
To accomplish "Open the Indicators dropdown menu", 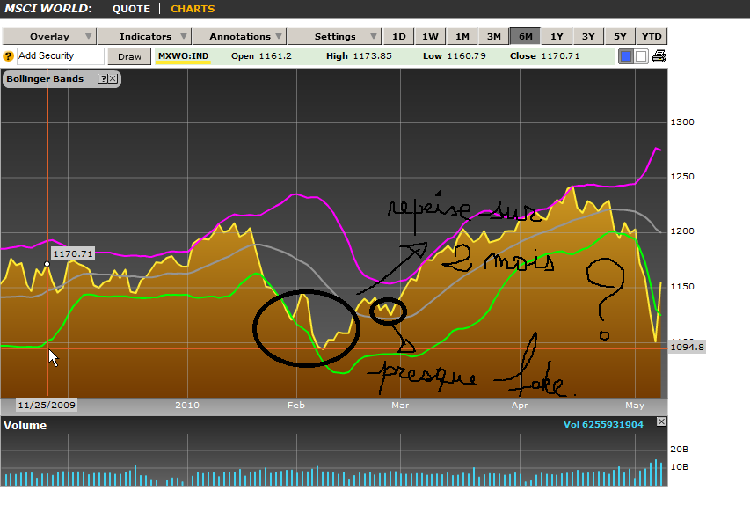I will 145,36.
